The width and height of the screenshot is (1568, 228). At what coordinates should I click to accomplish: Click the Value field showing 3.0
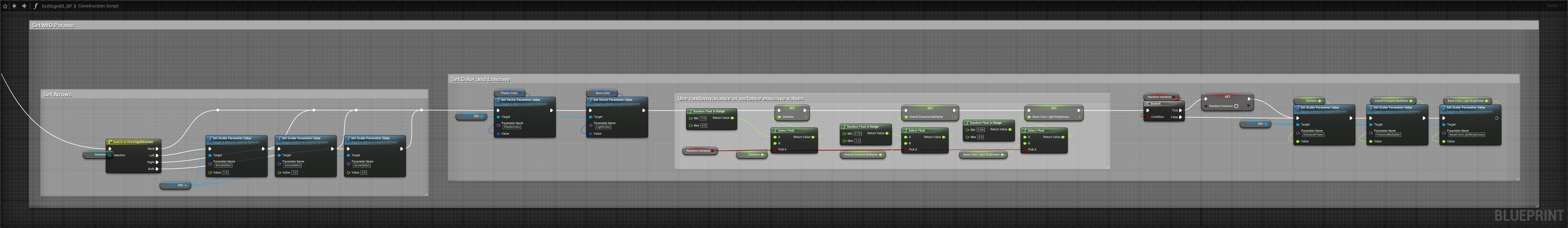coord(364,173)
